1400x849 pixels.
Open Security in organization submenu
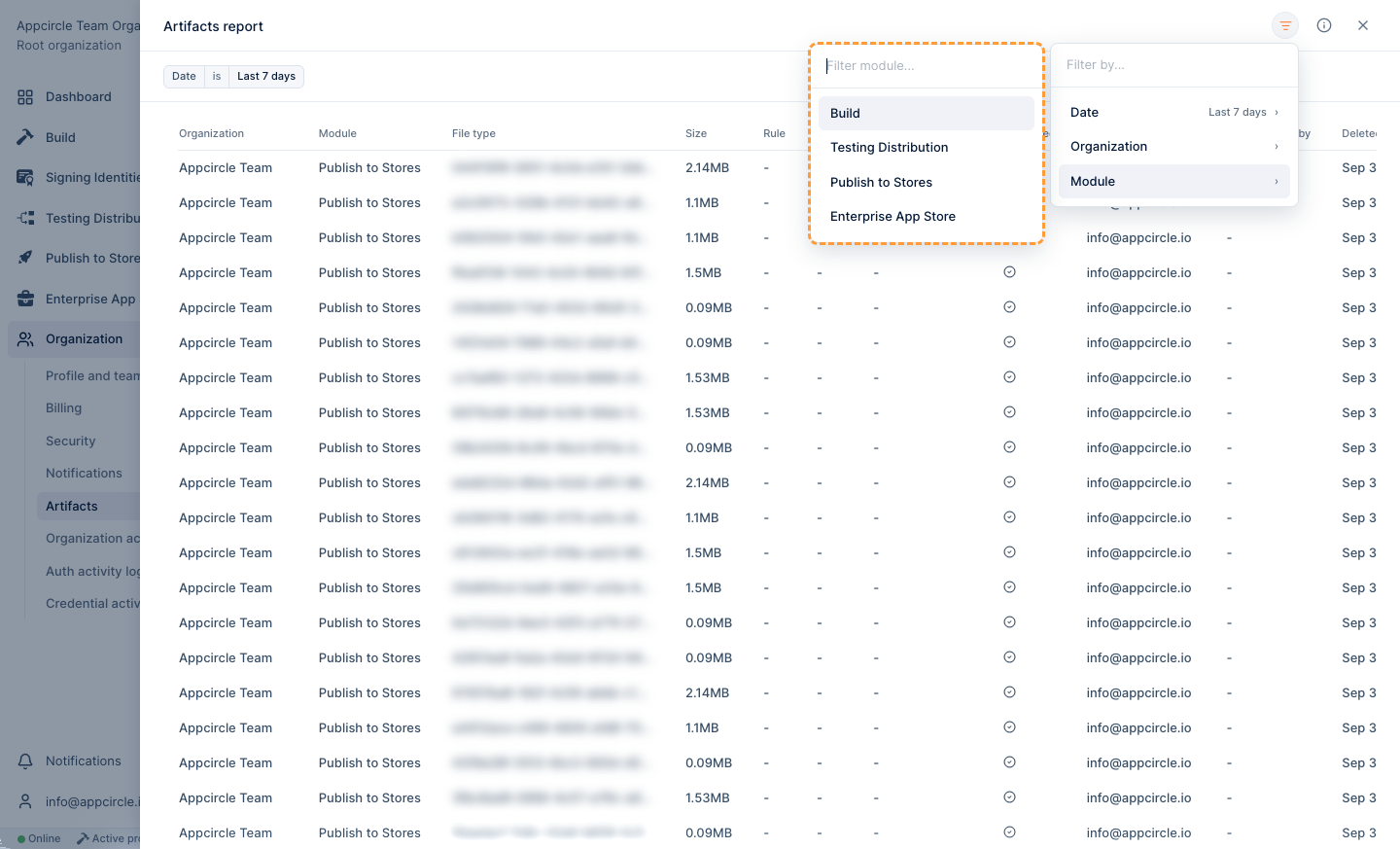[71, 442]
